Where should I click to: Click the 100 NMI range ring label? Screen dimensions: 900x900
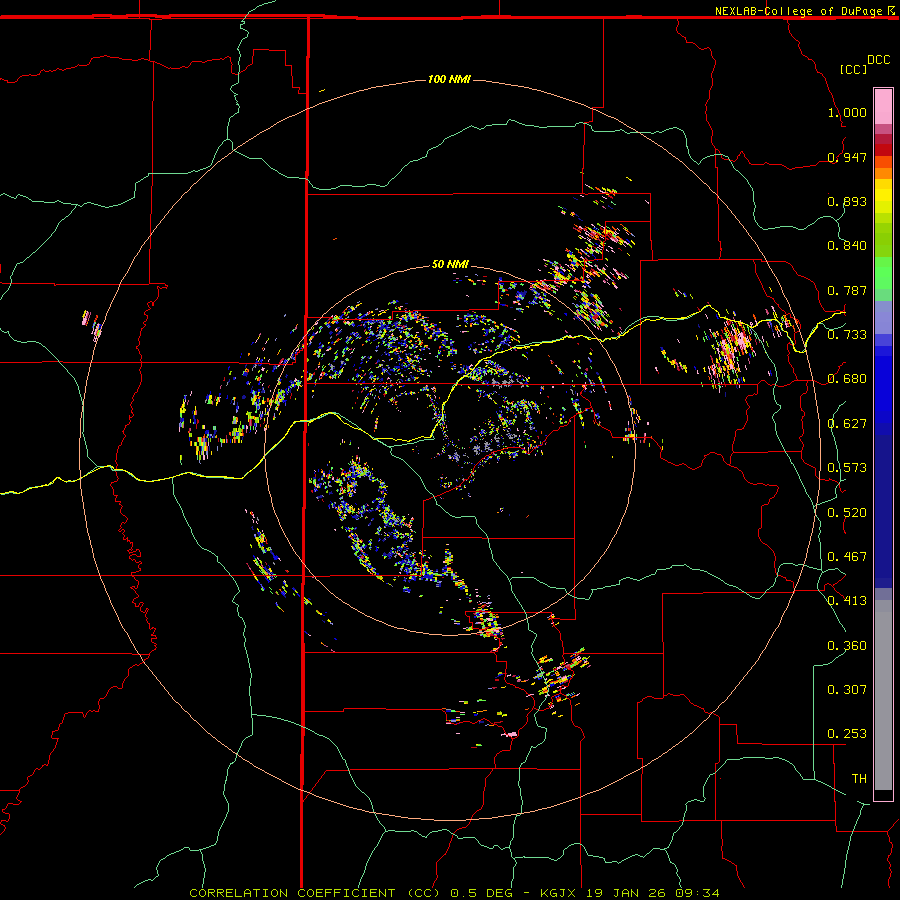pos(449,79)
